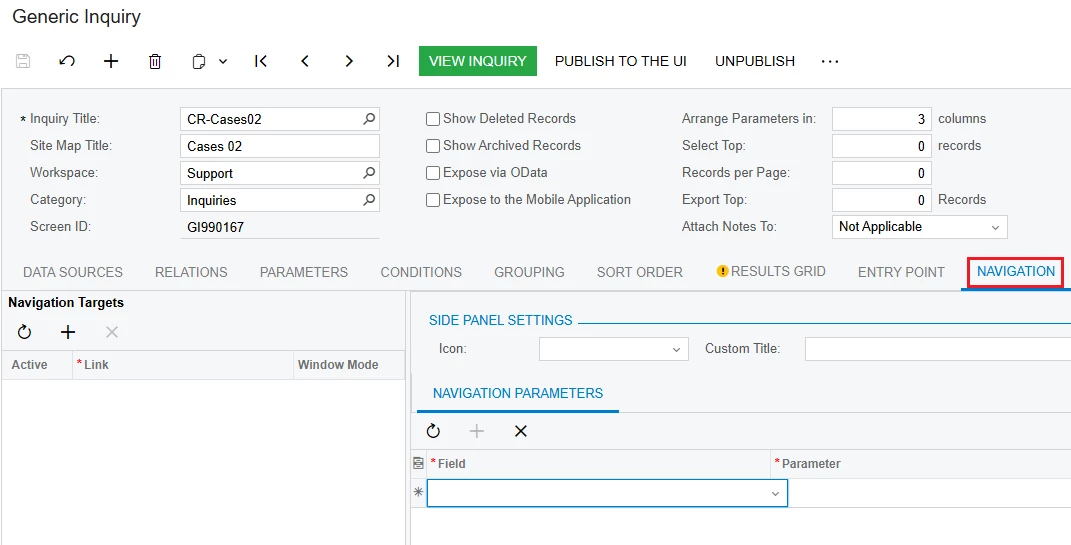Image resolution: width=1071 pixels, height=545 pixels.
Task: Click the grid row selector icon in header
Action: (418, 464)
